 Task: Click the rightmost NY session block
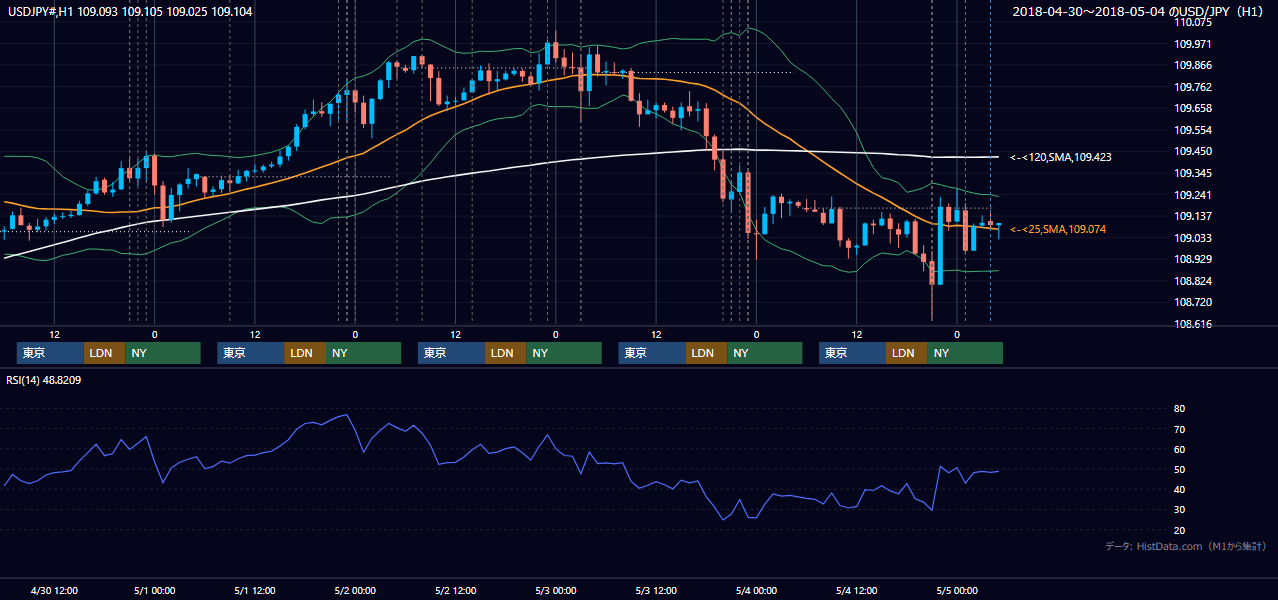[965, 353]
